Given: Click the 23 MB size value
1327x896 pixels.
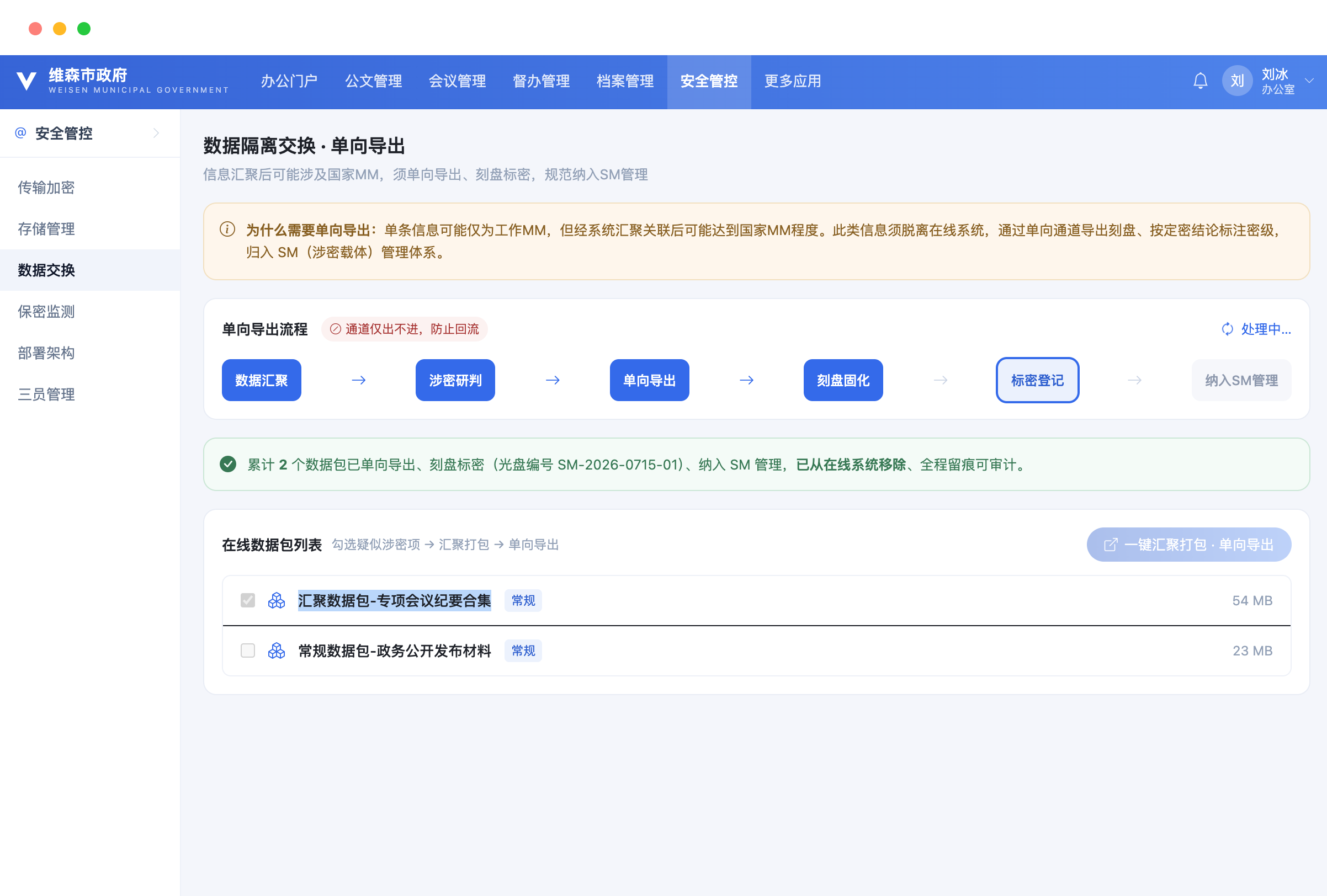Looking at the screenshot, I should (1252, 650).
